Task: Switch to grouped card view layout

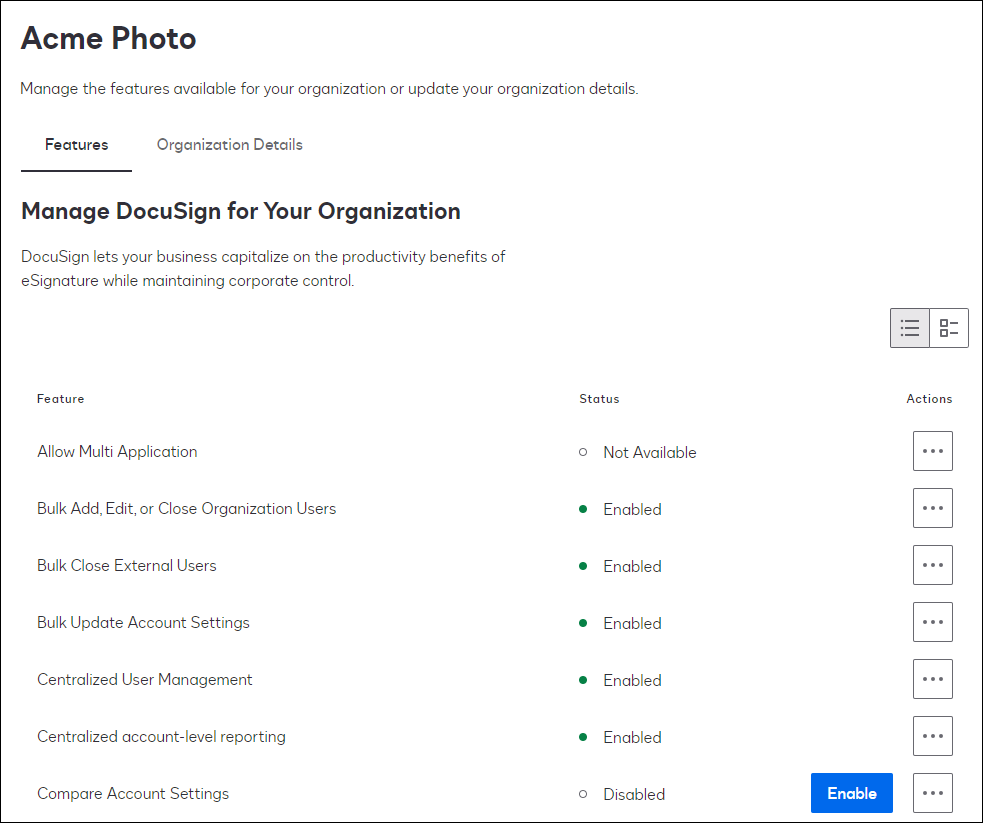Action: (949, 328)
